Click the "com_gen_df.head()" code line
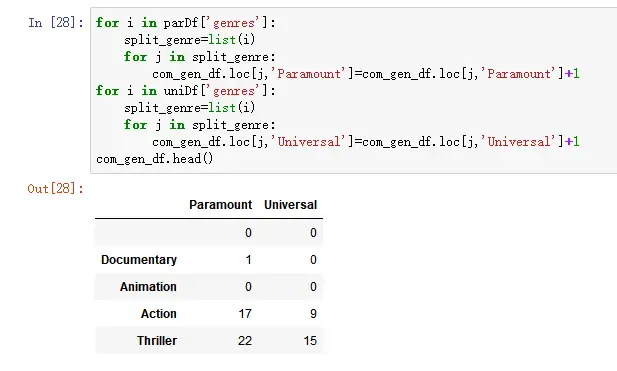Viewport: 617px width, 371px height. 155,159
